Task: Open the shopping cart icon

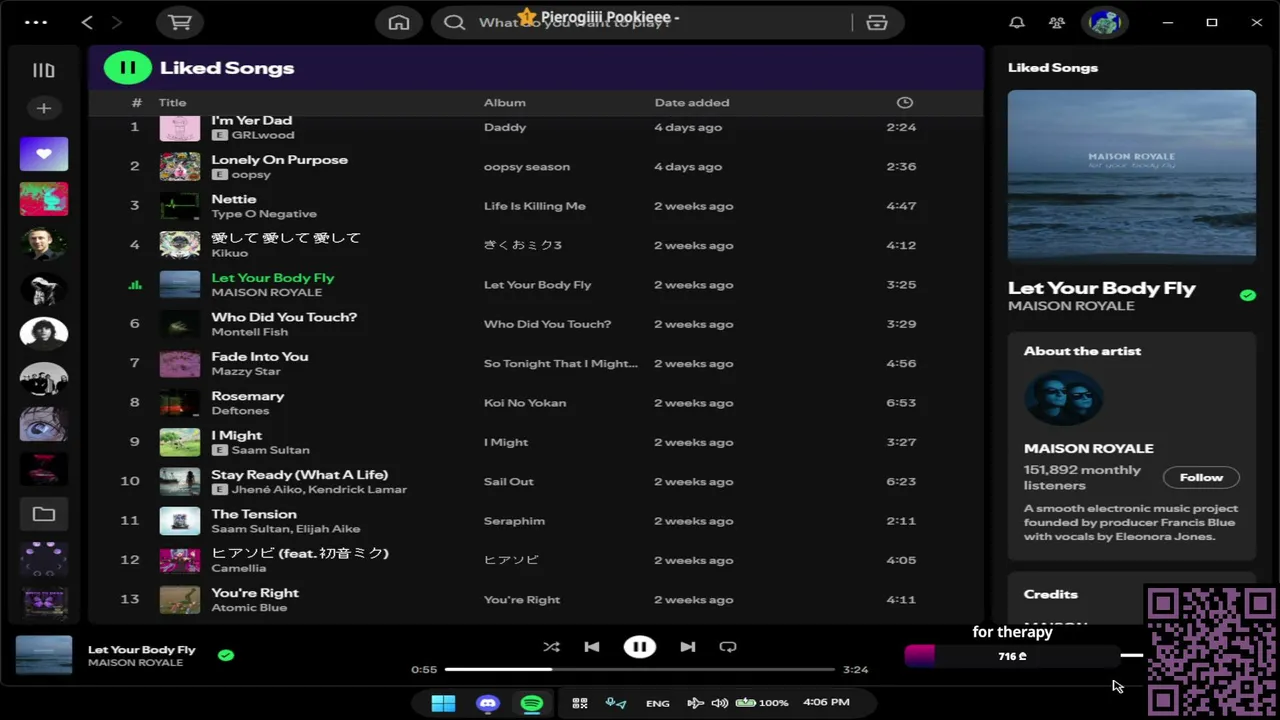Action: tap(180, 22)
